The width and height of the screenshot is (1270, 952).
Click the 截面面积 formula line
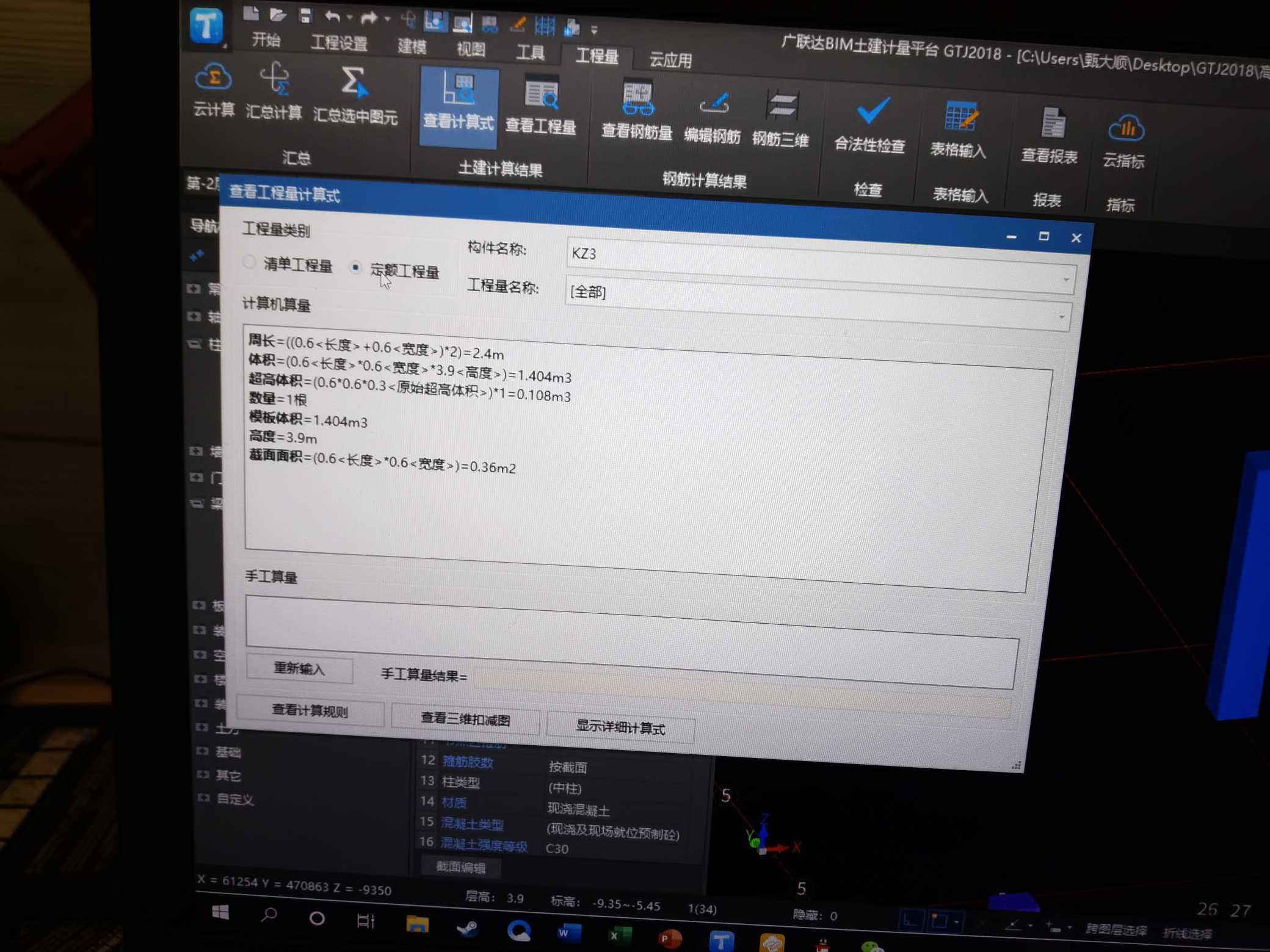point(382,462)
